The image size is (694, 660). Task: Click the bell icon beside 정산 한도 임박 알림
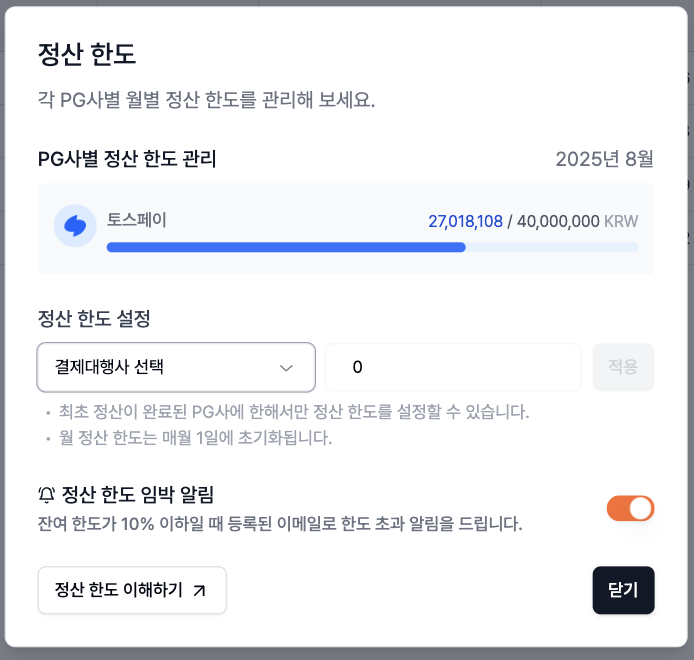pos(46,495)
